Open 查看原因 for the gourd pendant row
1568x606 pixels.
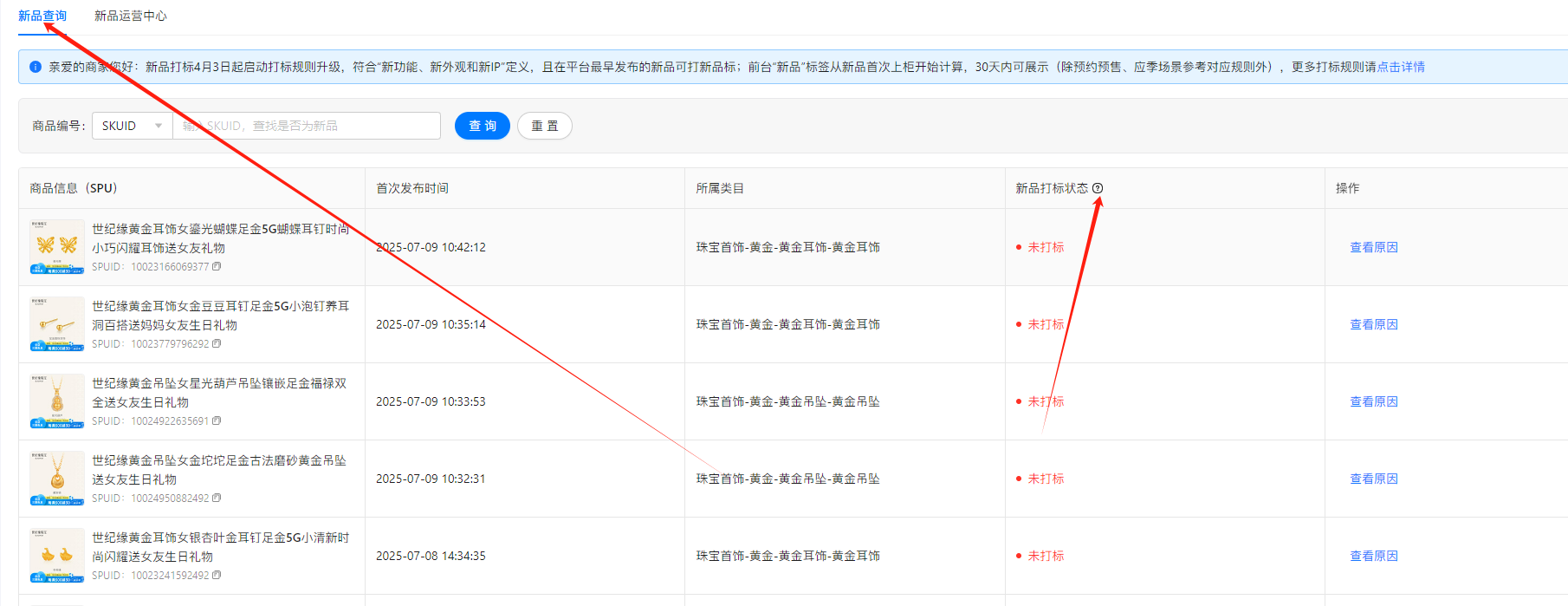click(x=1373, y=401)
